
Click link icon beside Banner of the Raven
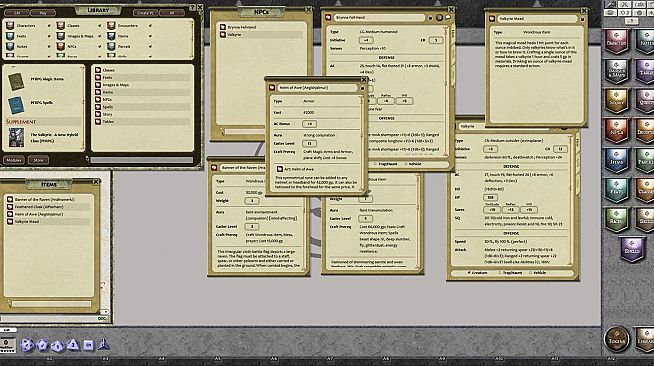(x=10, y=199)
